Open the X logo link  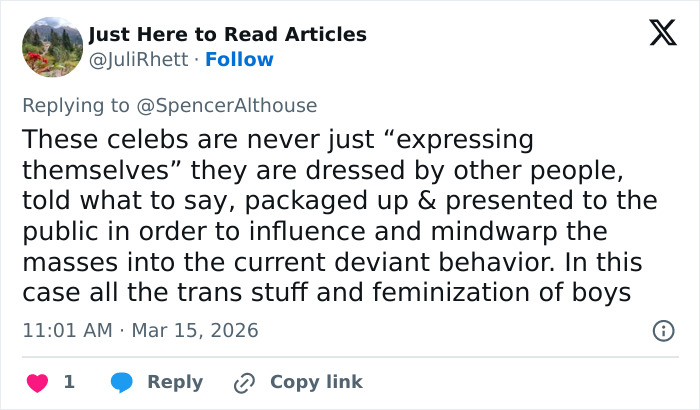pos(662,34)
